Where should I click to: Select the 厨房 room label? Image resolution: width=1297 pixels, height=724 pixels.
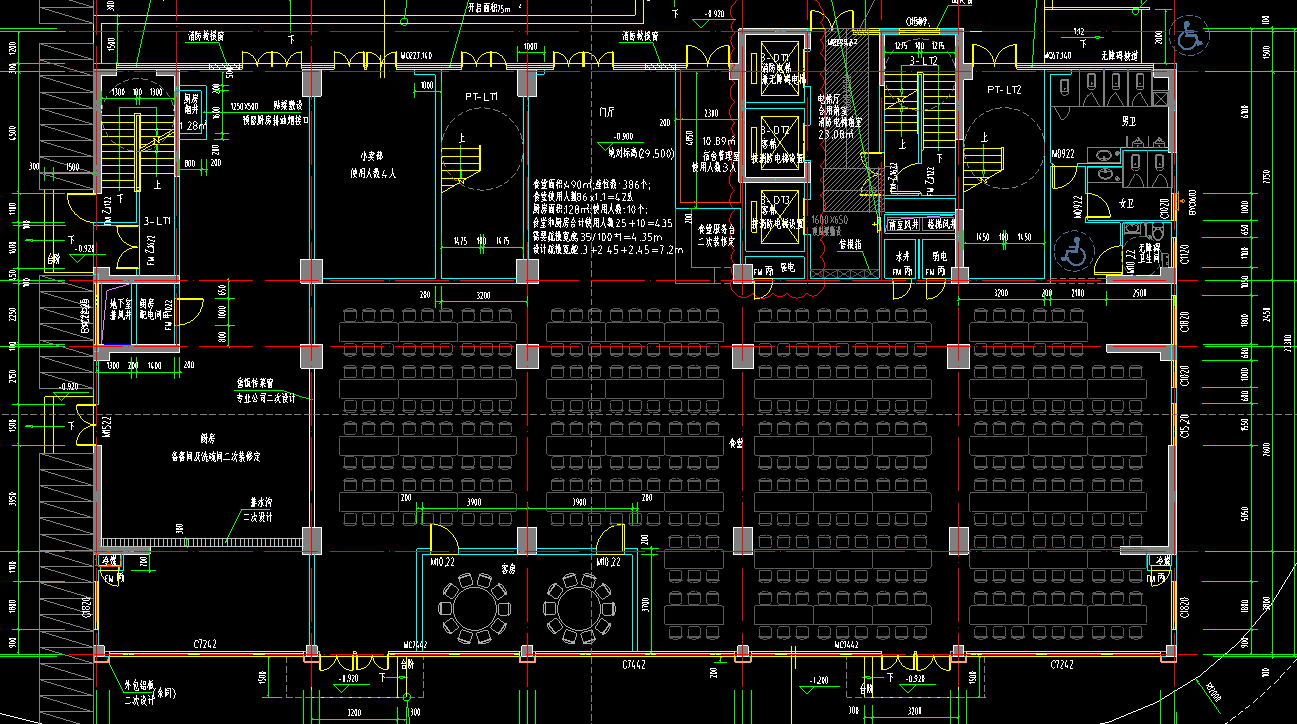click(208, 437)
